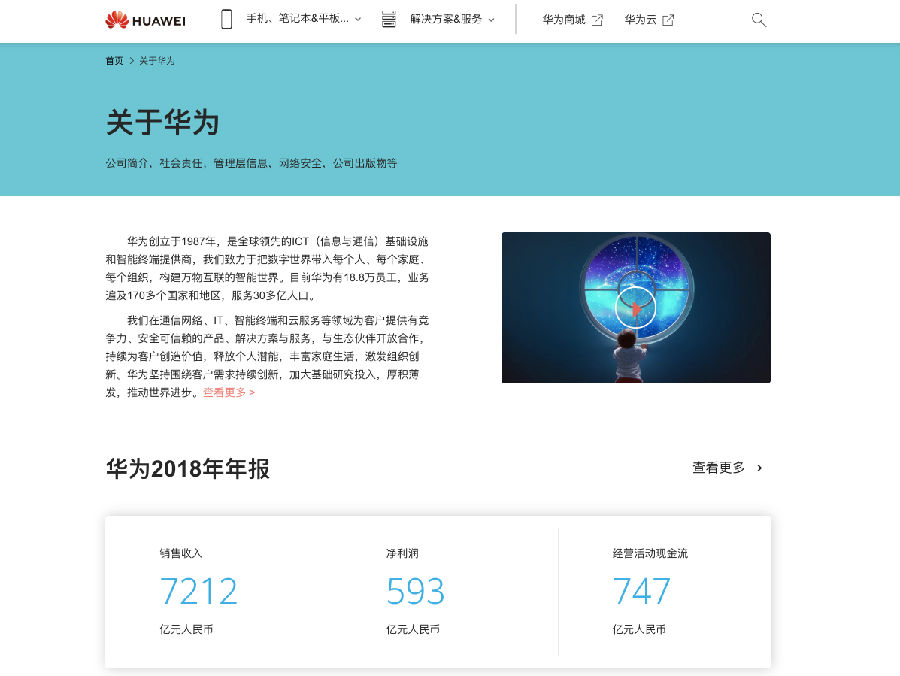Open the 华为商城 link
This screenshot has width=900, height=676.
click(564, 20)
